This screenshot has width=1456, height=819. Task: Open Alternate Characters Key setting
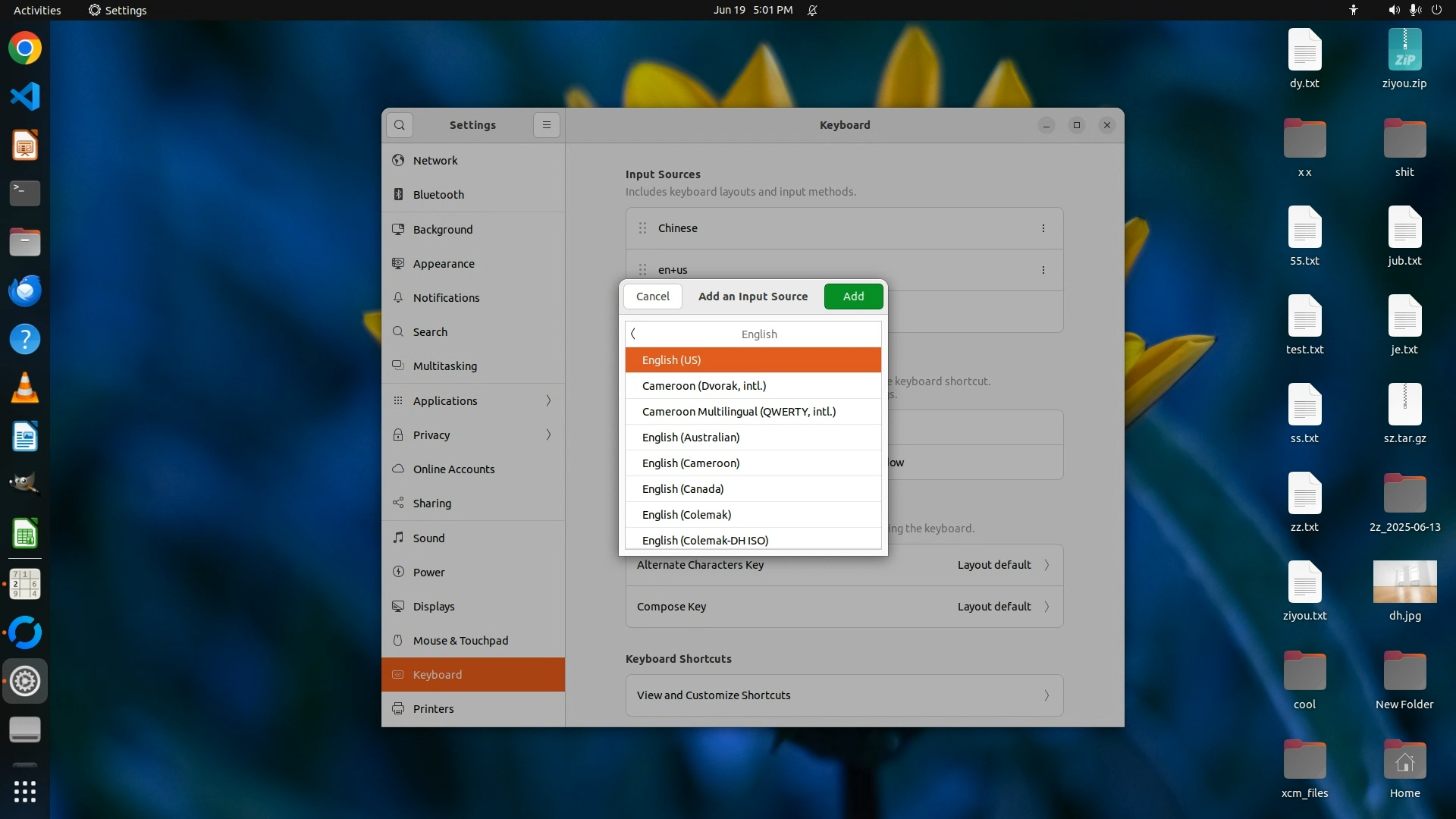pos(844,565)
